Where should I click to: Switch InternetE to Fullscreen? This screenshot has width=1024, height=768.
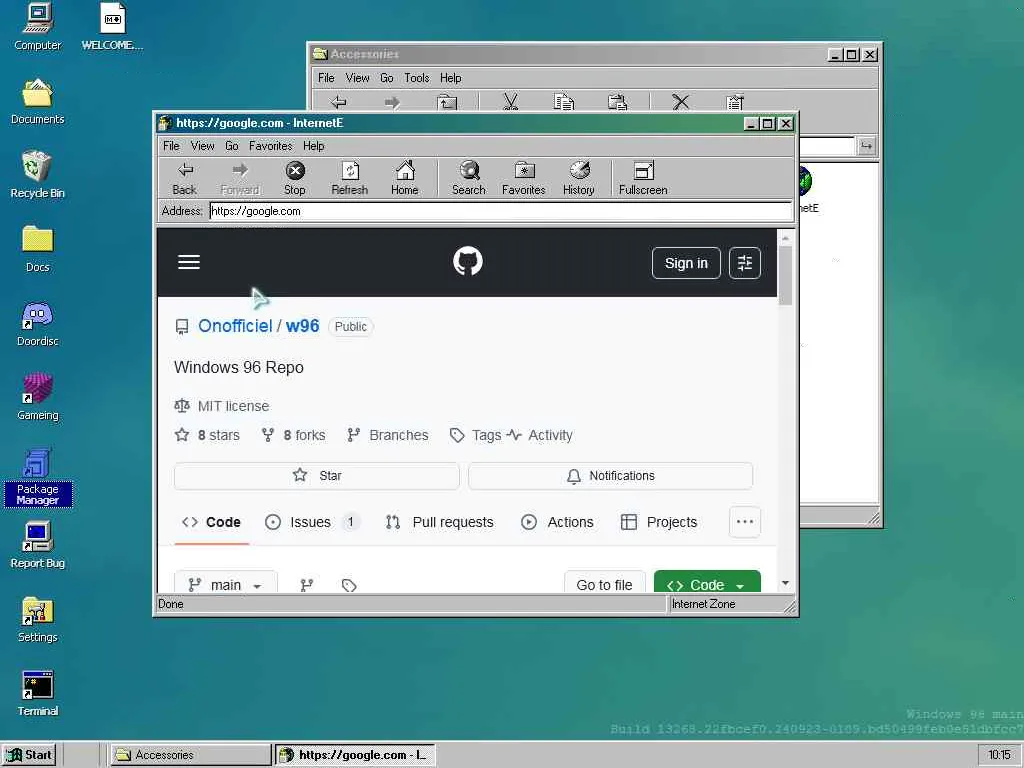coord(643,178)
